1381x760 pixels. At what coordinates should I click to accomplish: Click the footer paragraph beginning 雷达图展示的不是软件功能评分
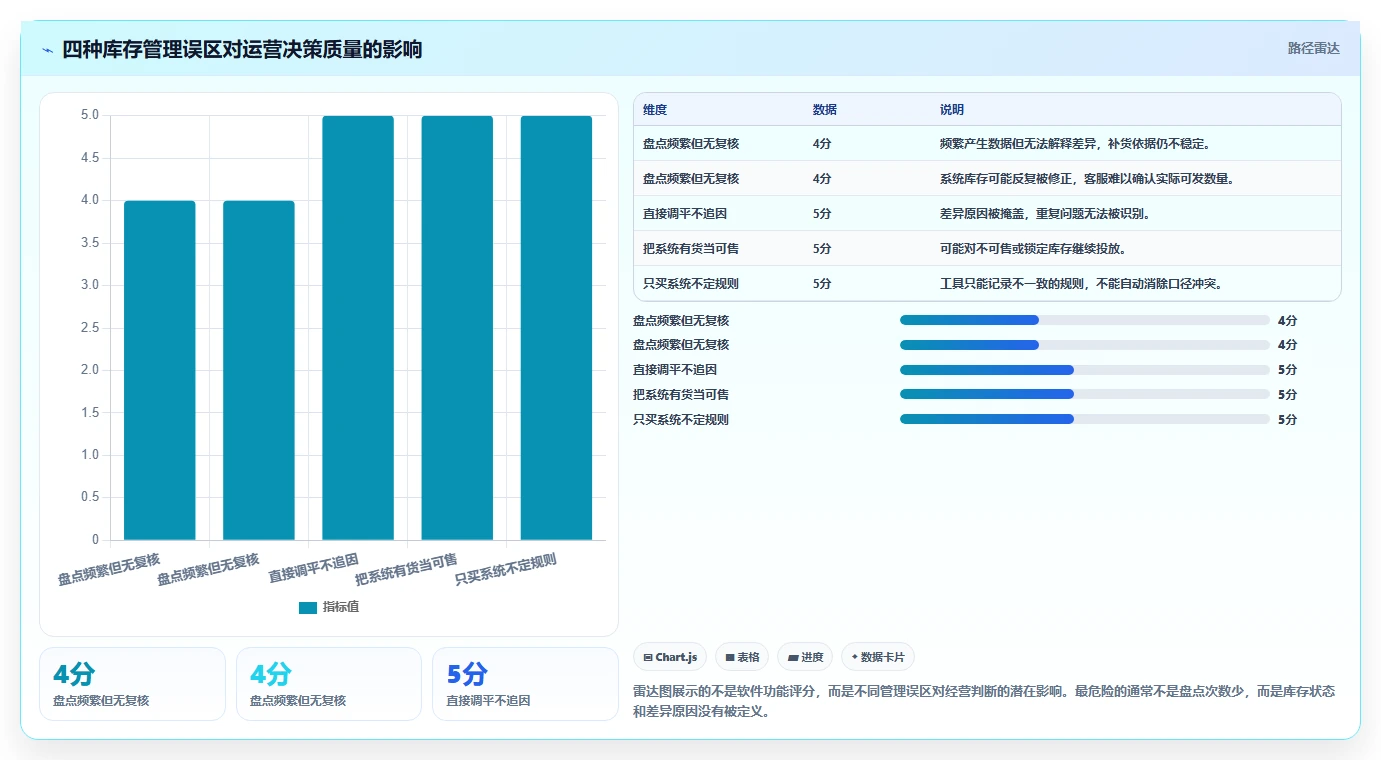(984, 702)
